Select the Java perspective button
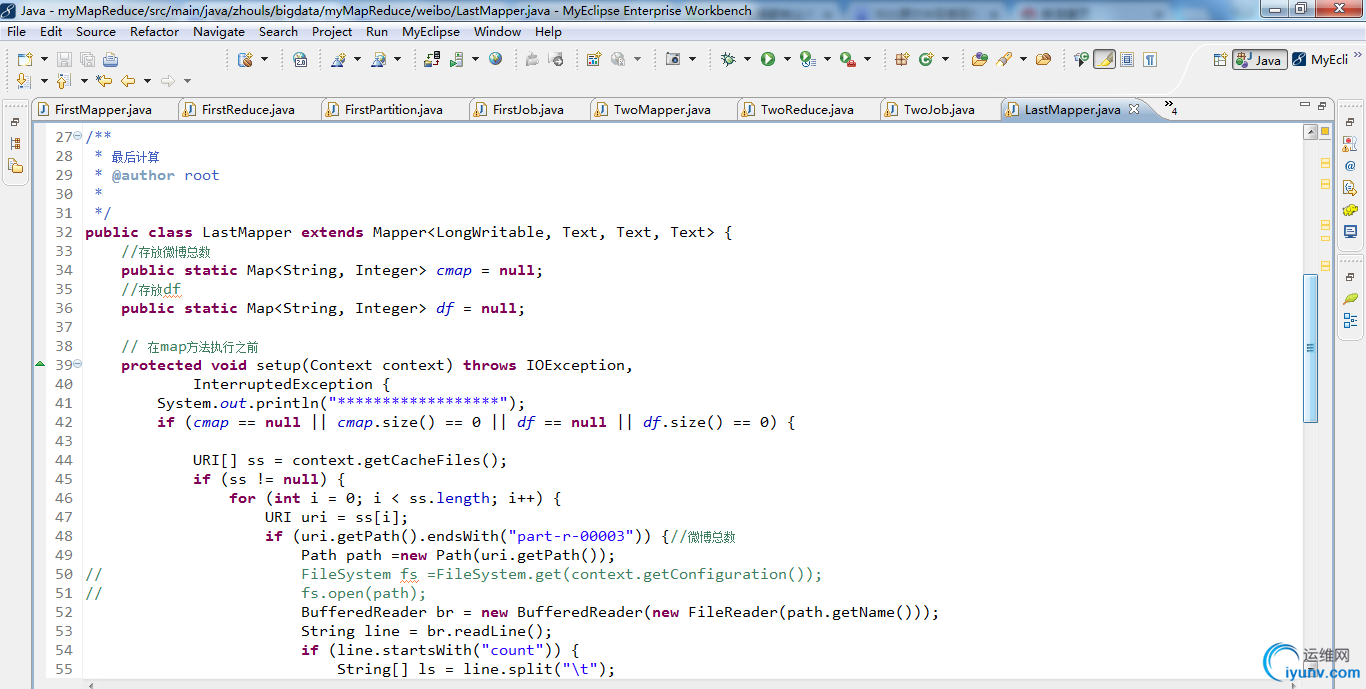 [x=1259, y=60]
